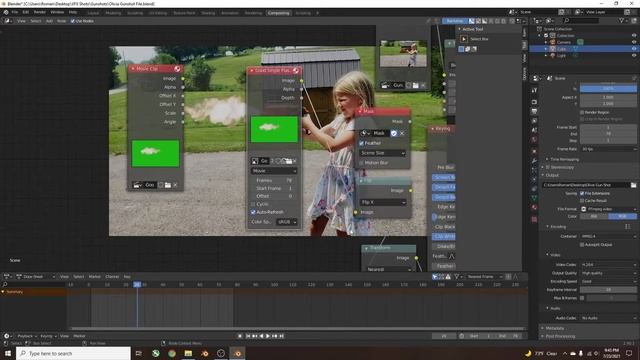Click the outliner filter funnel icon
640x360 pixels.
[622, 20]
